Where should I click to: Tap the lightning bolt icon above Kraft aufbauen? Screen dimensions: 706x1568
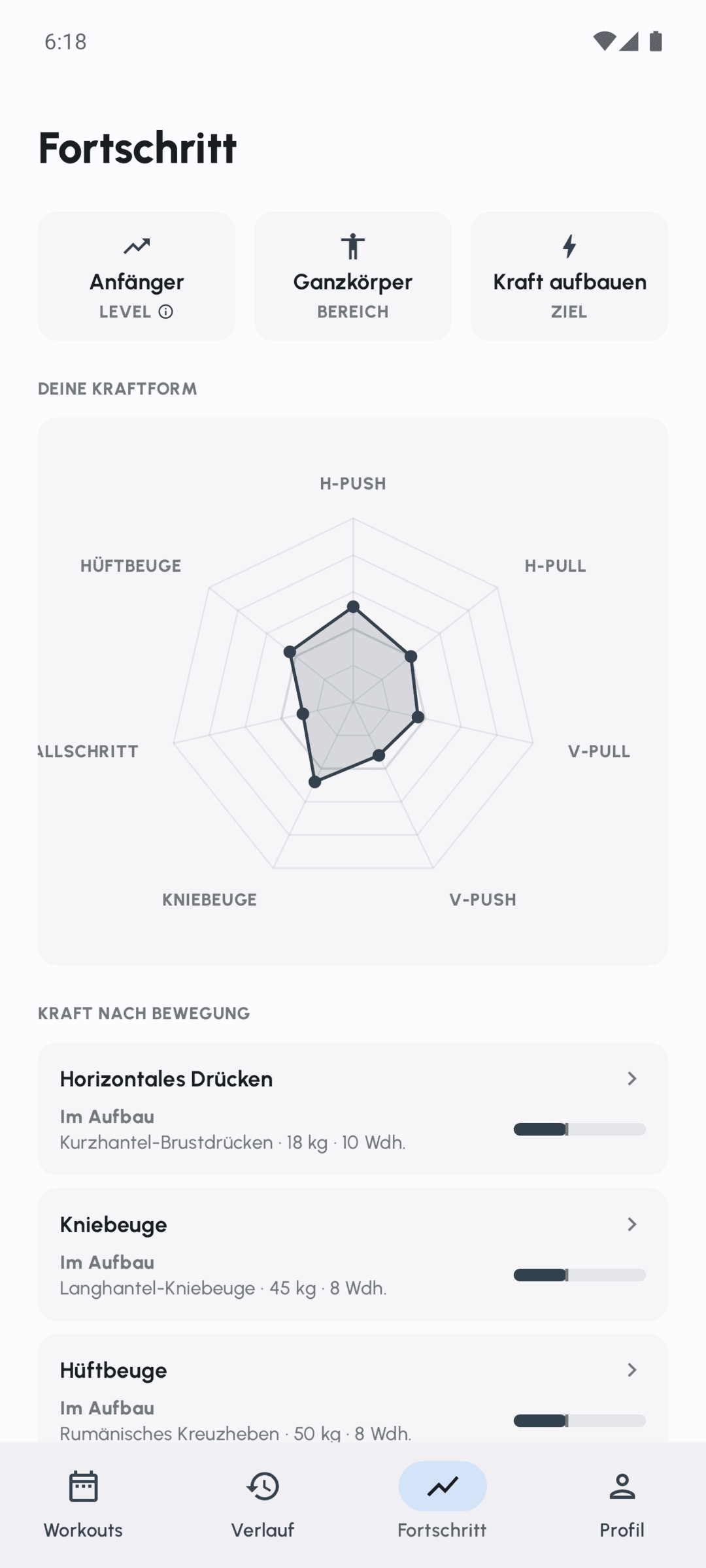click(569, 246)
